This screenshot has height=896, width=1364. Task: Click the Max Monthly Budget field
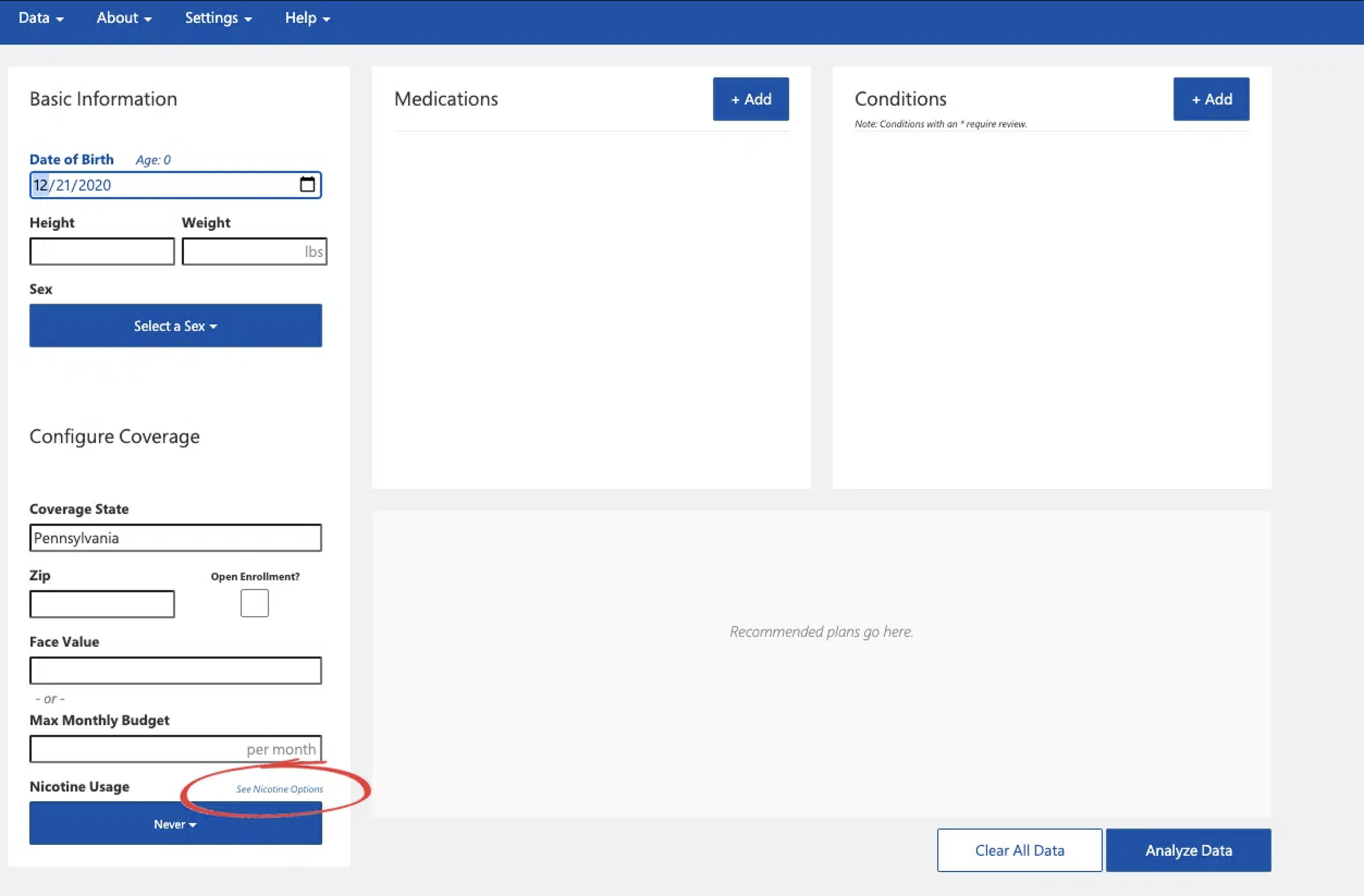coord(137,749)
